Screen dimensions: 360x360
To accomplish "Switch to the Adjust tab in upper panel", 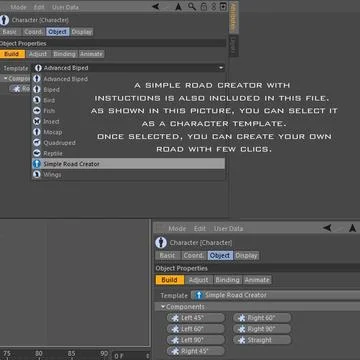I will (38, 54).
